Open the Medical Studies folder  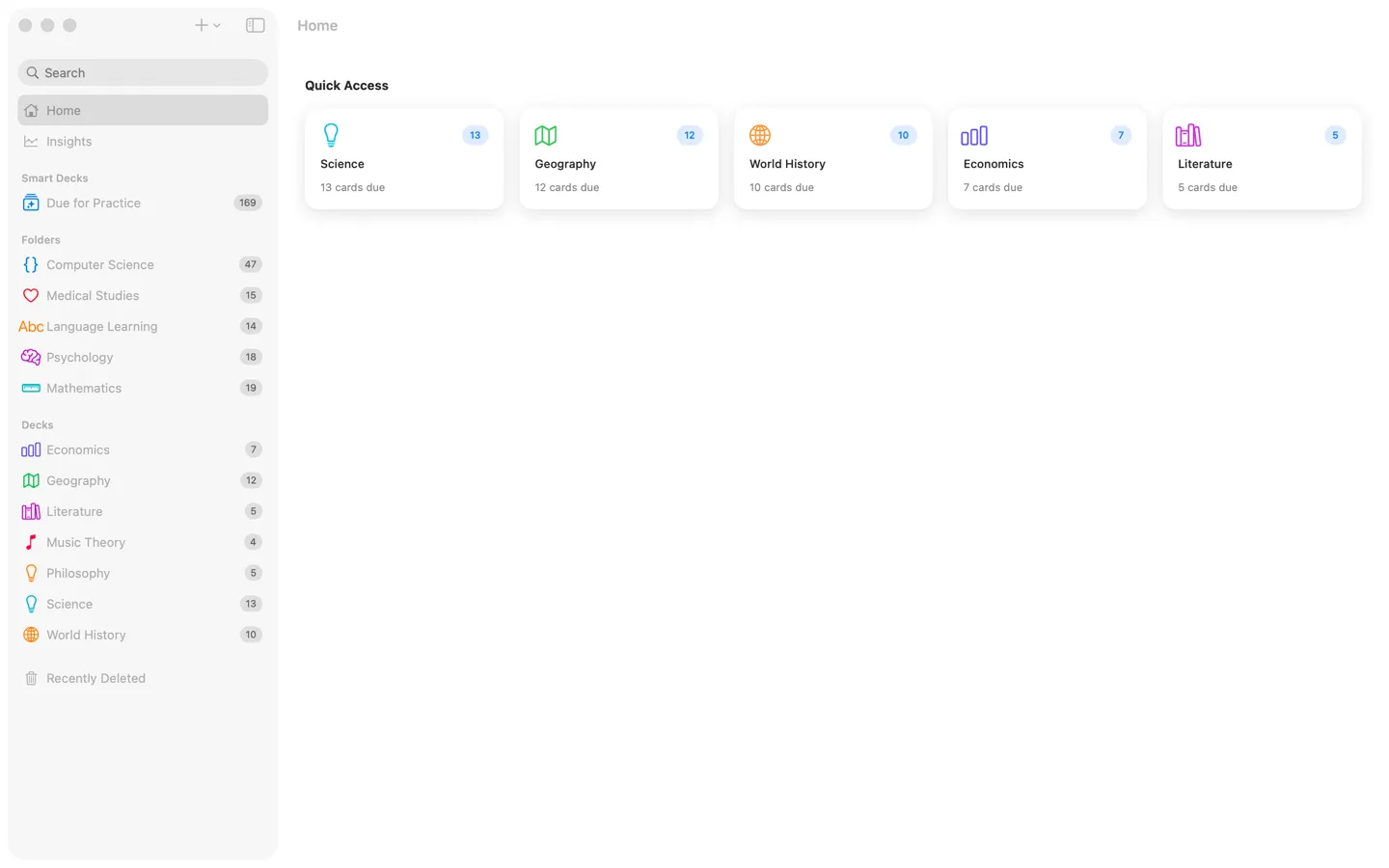tap(143, 295)
